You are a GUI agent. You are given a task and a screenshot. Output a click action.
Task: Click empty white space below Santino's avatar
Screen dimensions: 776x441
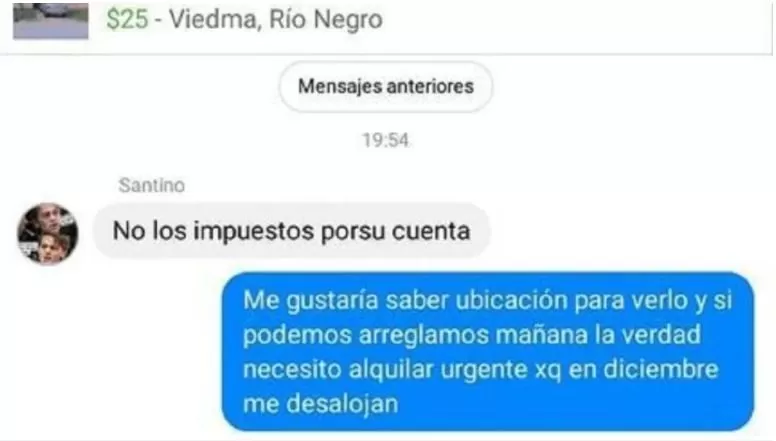click(x=99, y=346)
